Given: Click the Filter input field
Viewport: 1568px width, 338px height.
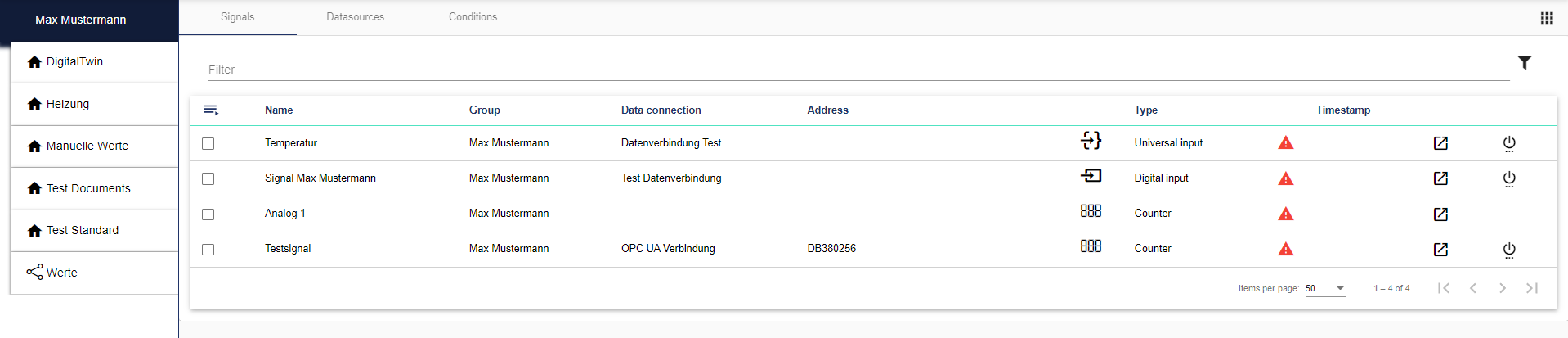Looking at the screenshot, I should coord(858,70).
